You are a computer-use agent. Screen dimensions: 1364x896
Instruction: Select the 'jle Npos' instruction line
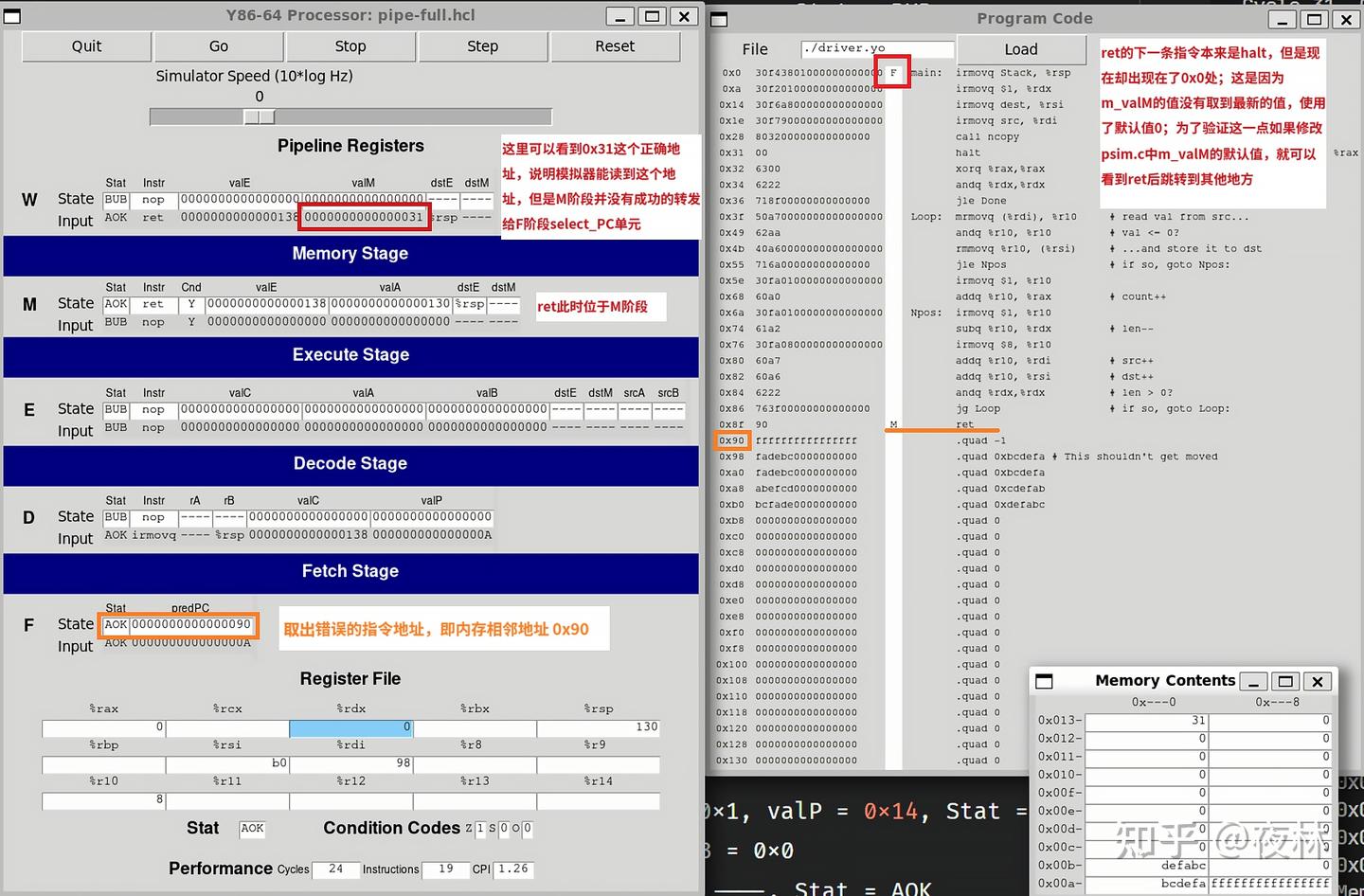[x=981, y=265]
